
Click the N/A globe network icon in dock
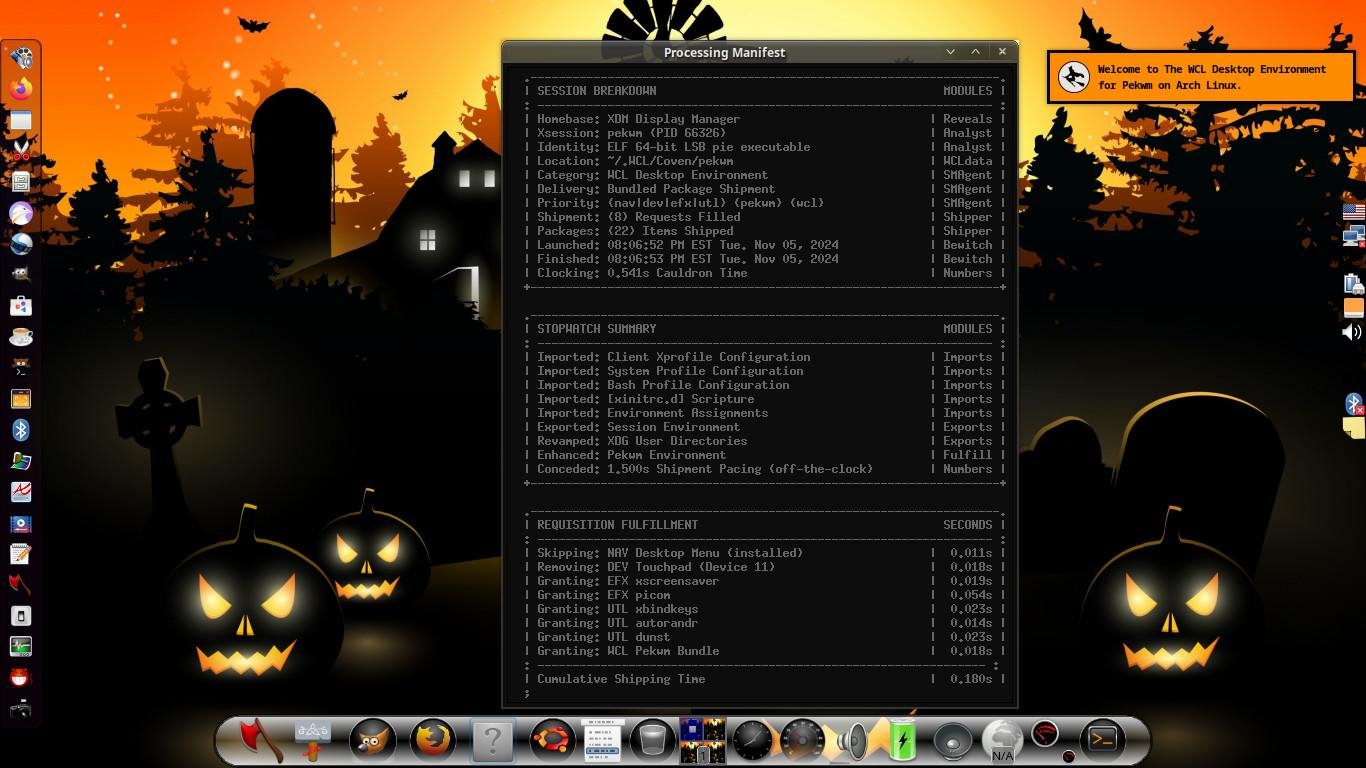point(1002,741)
